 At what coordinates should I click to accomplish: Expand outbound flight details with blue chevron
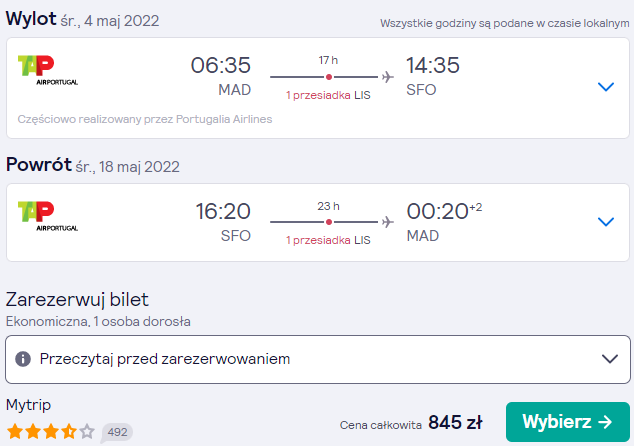[x=606, y=87]
